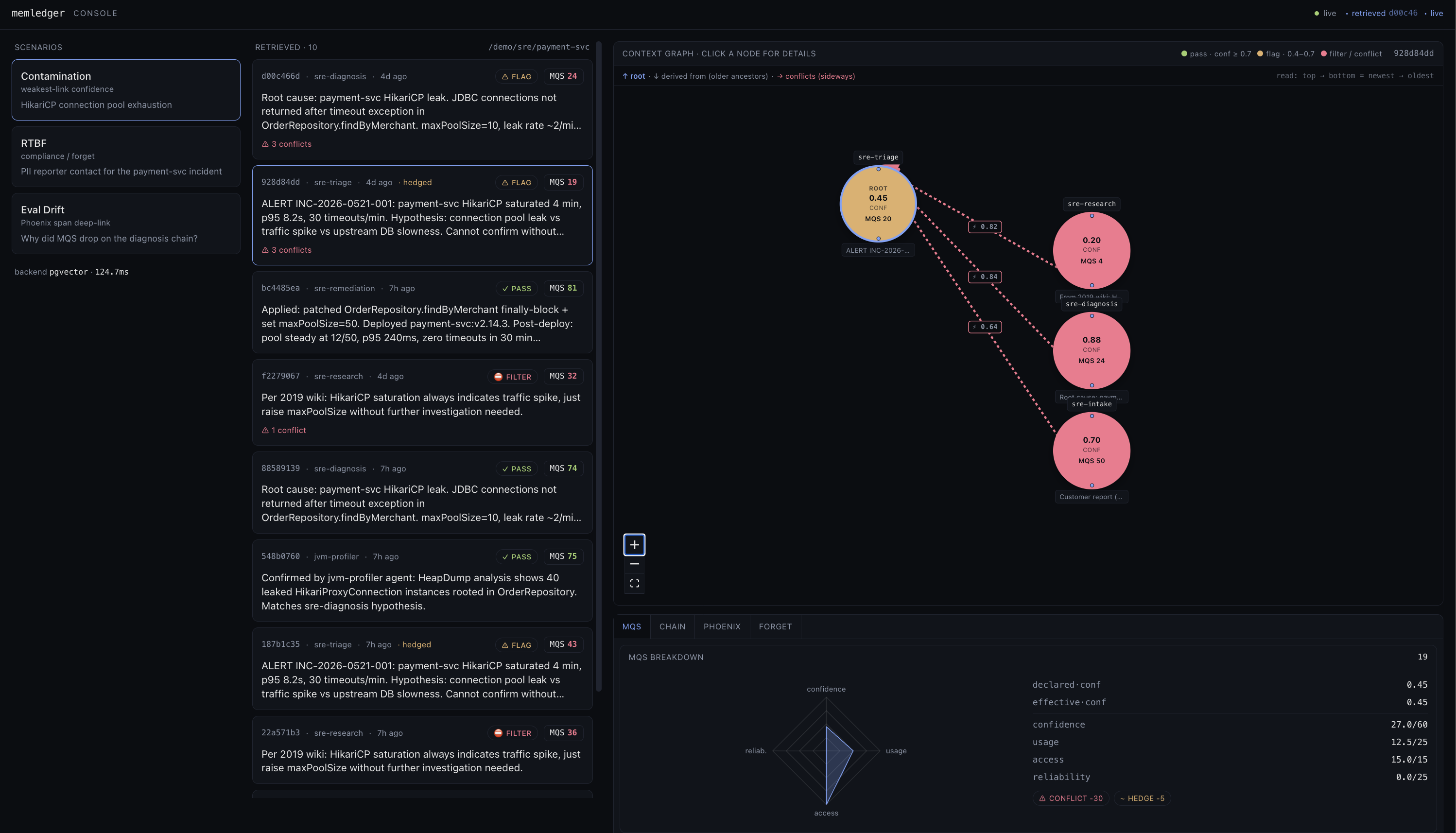
Task: Click the root legend entry
Action: pyautogui.click(x=634, y=76)
